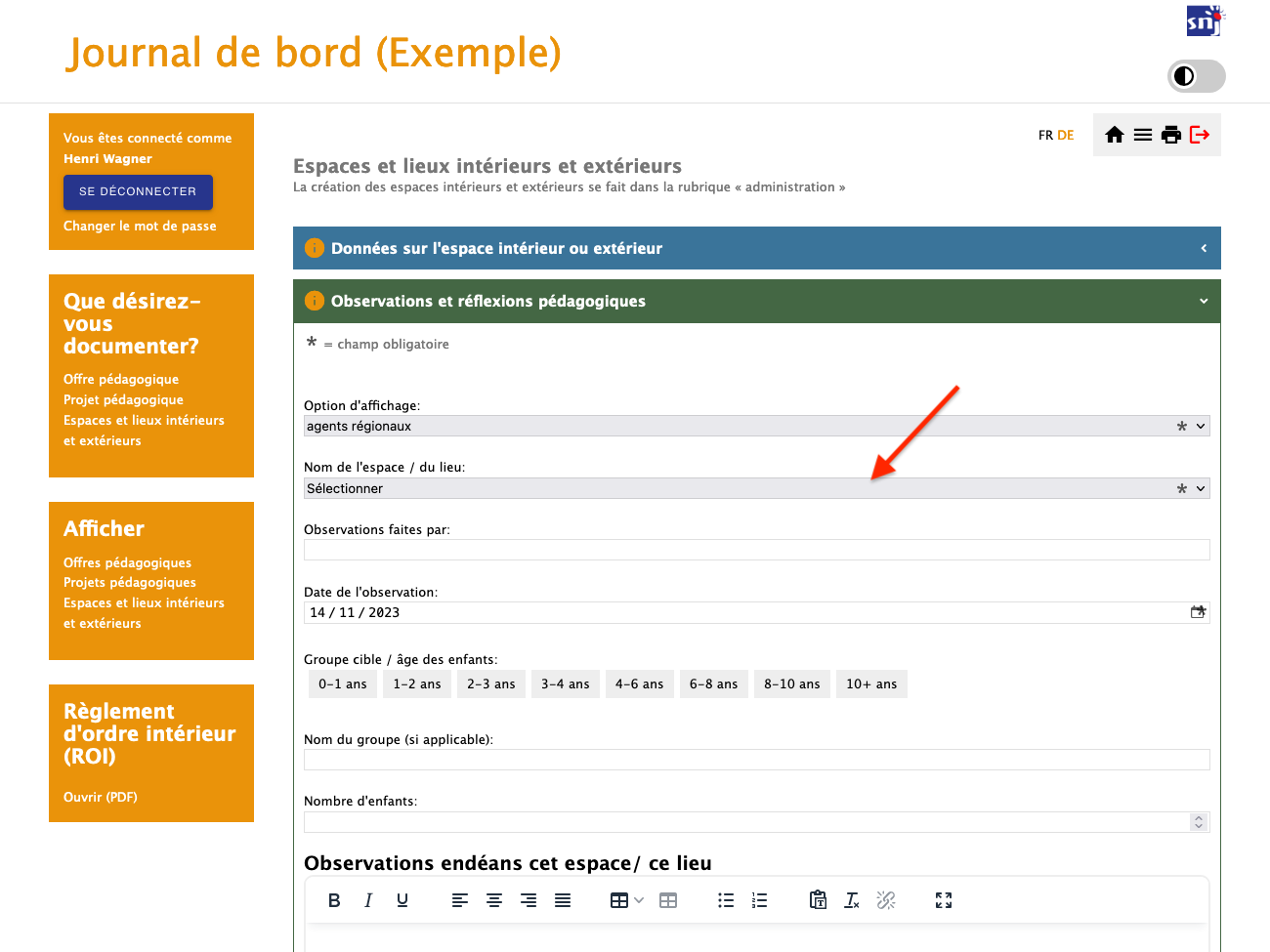The image size is (1270, 952).
Task: Insert a bulleted list
Action: (x=726, y=900)
